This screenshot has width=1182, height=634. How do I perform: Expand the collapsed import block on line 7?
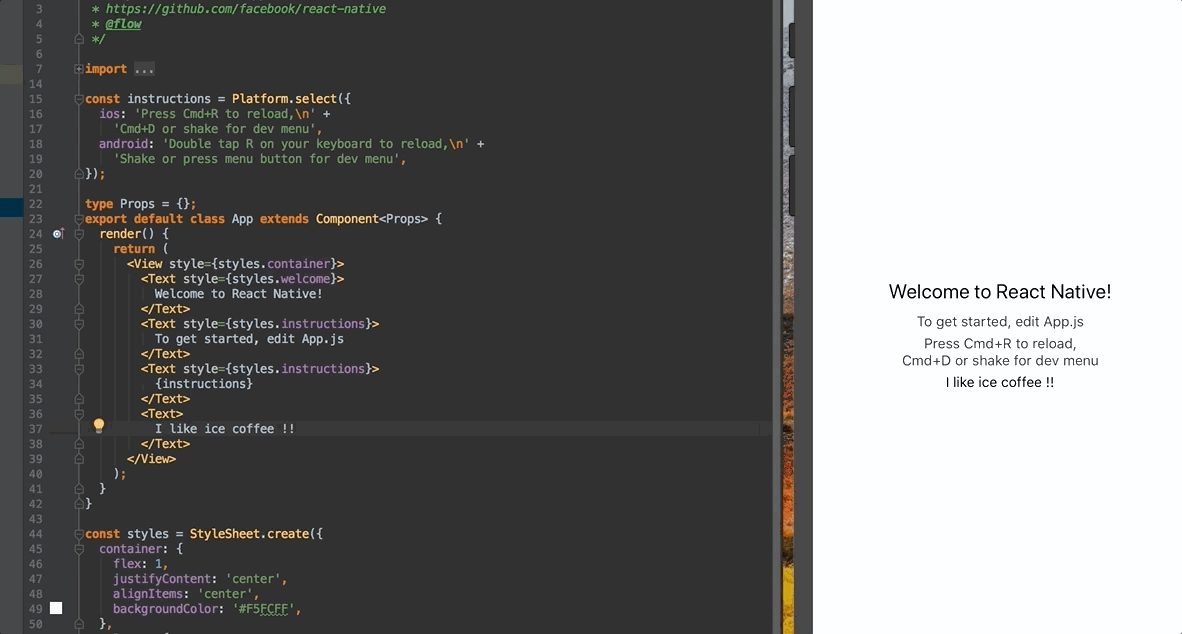tap(78, 69)
